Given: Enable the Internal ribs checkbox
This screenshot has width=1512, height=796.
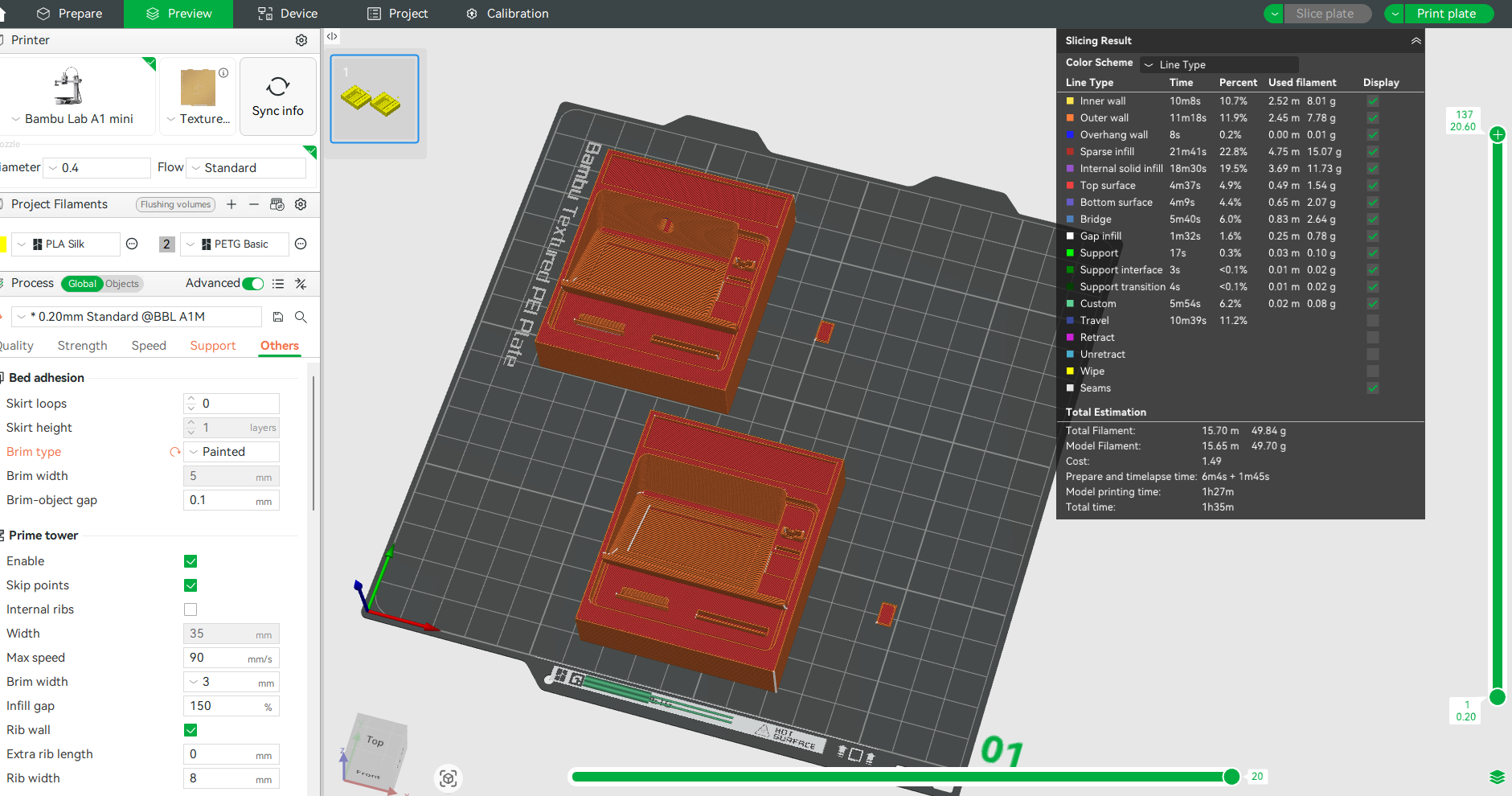Looking at the screenshot, I should point(191,609).
